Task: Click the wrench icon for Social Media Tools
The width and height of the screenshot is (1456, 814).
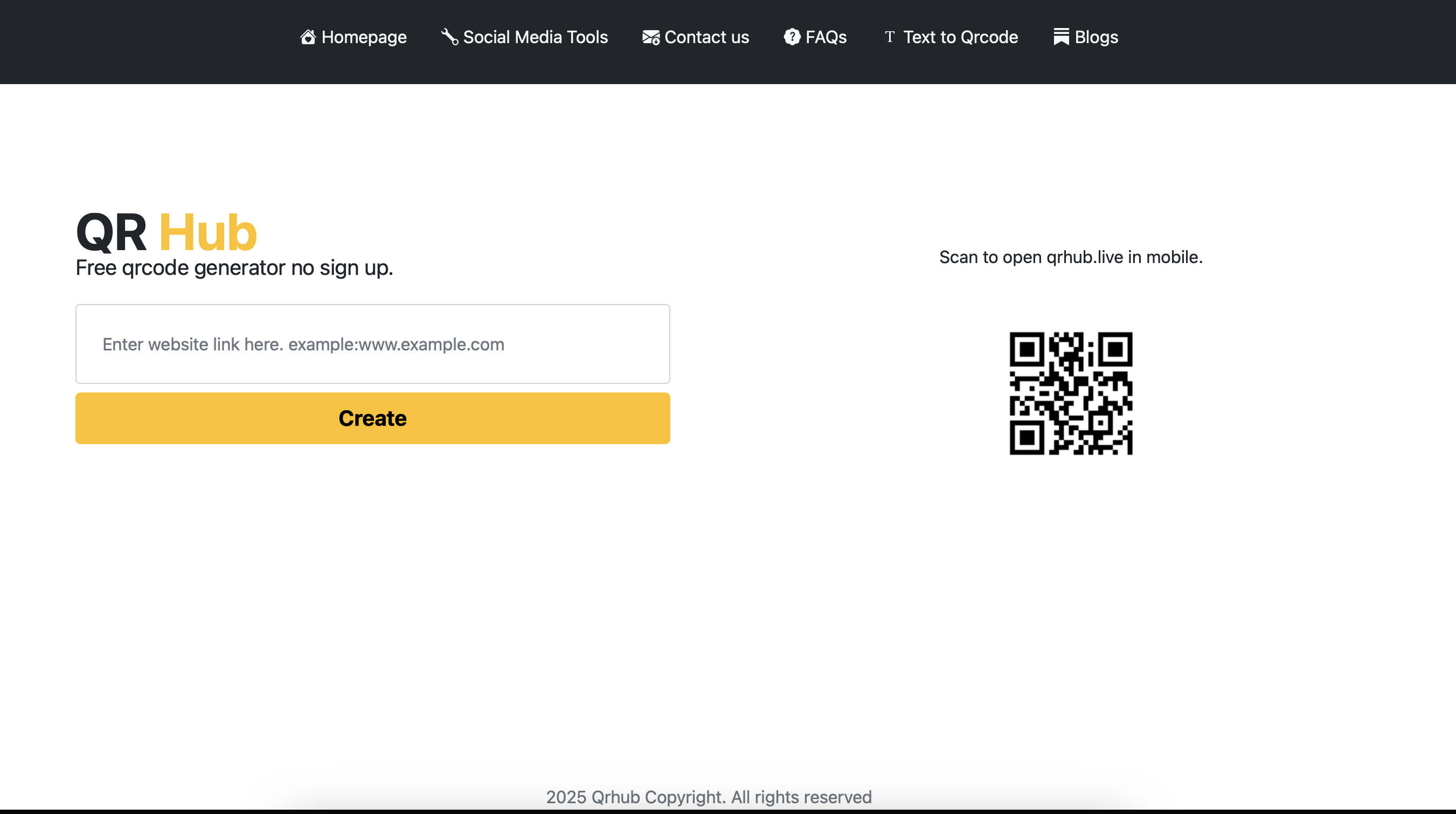Action: pos(449,37)
